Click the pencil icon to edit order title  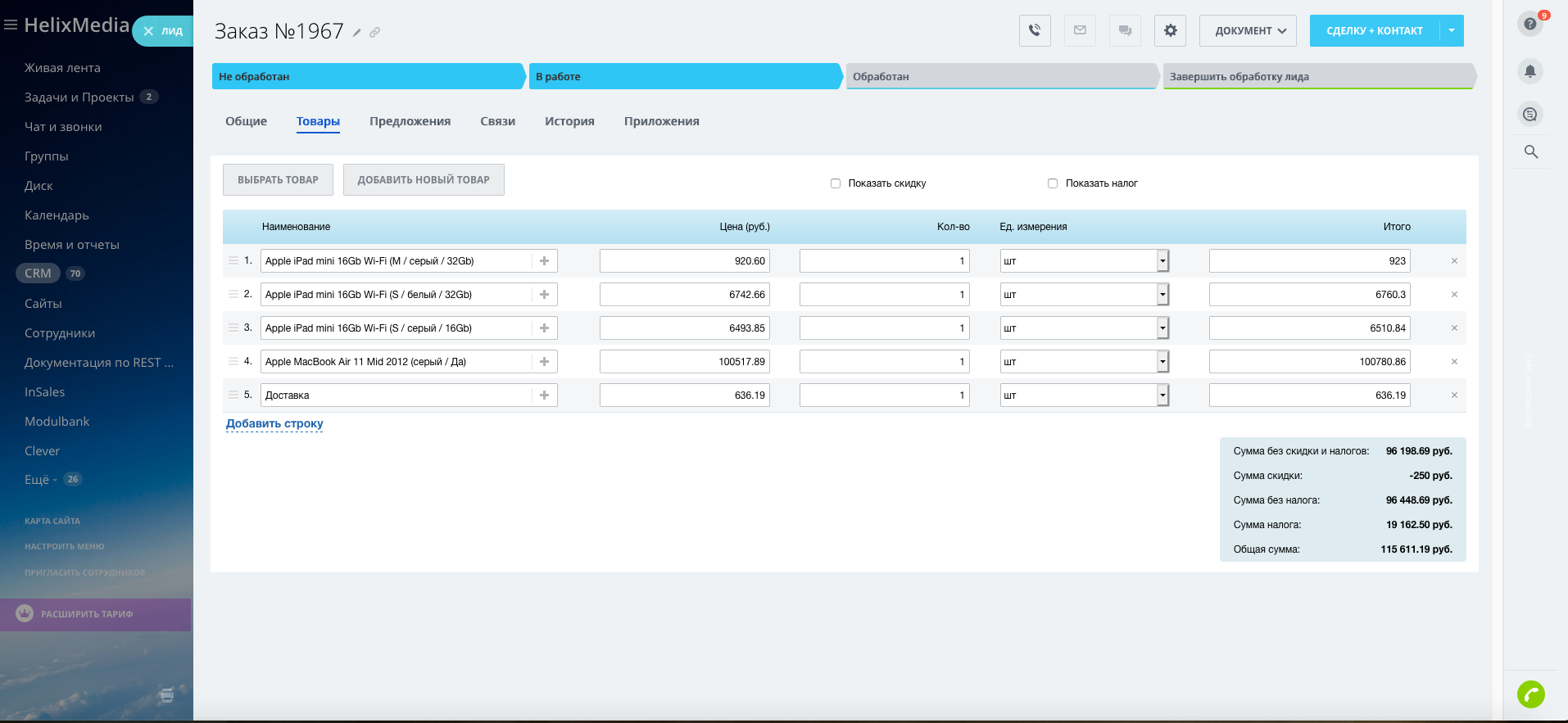tap(357, 33)
